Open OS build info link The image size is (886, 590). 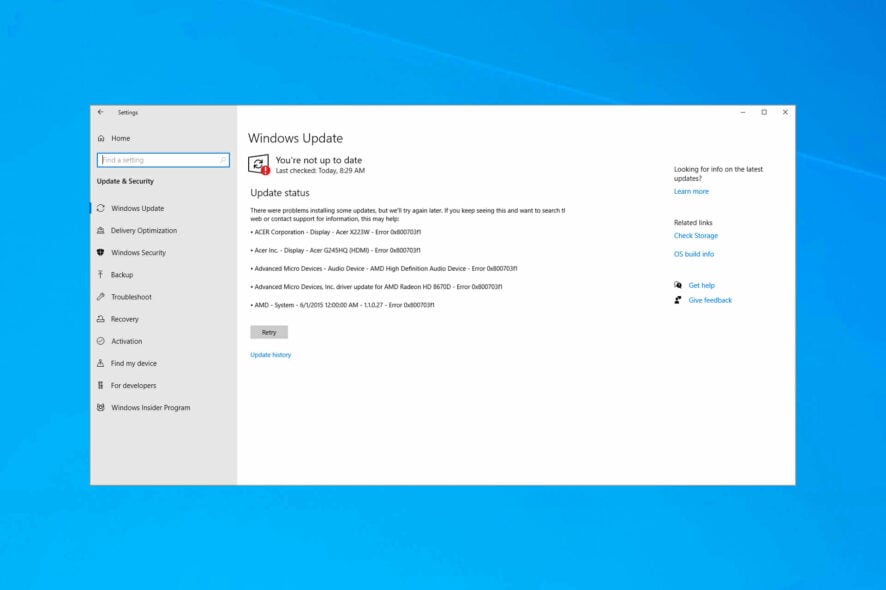[694, 254]
